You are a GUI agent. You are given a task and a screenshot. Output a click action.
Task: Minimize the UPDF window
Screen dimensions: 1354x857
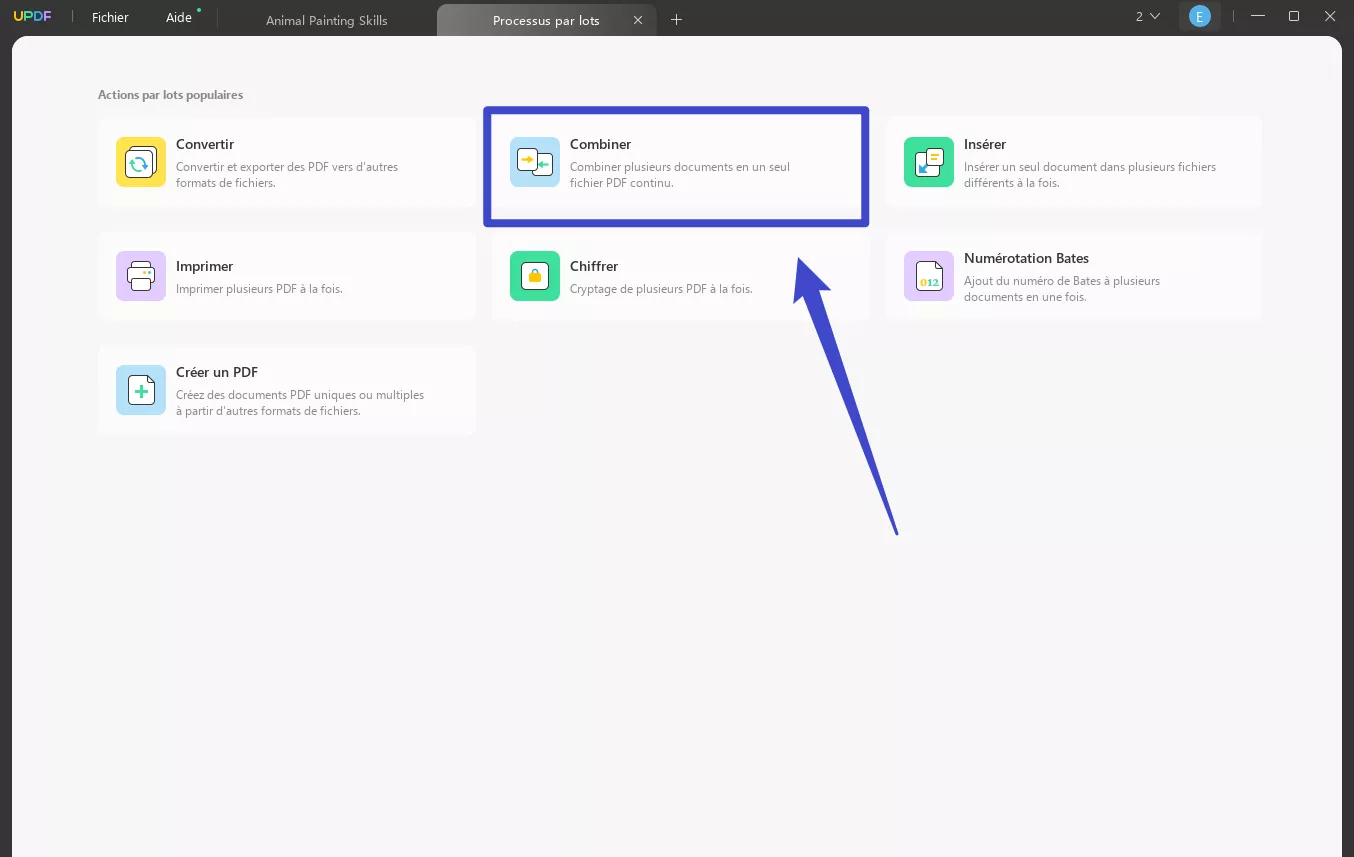(1258, 17)
